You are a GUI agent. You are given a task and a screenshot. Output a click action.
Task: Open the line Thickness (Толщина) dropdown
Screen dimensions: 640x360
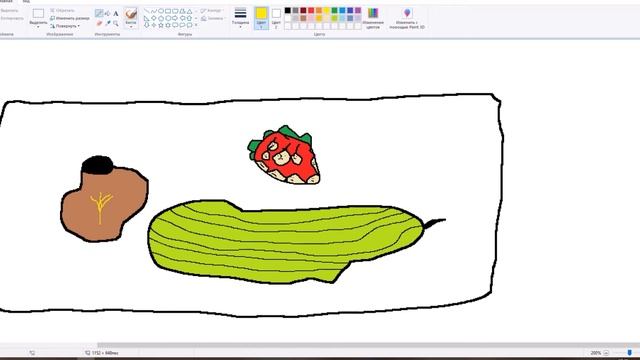pos(240,18)
